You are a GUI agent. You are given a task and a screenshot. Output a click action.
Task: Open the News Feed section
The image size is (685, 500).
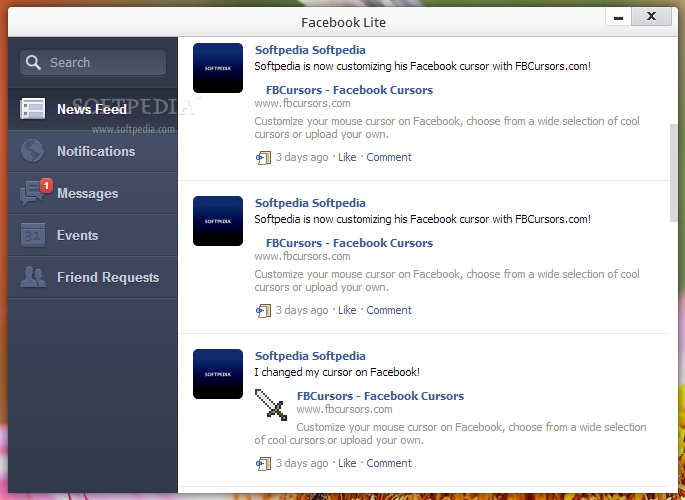point(93,109)
